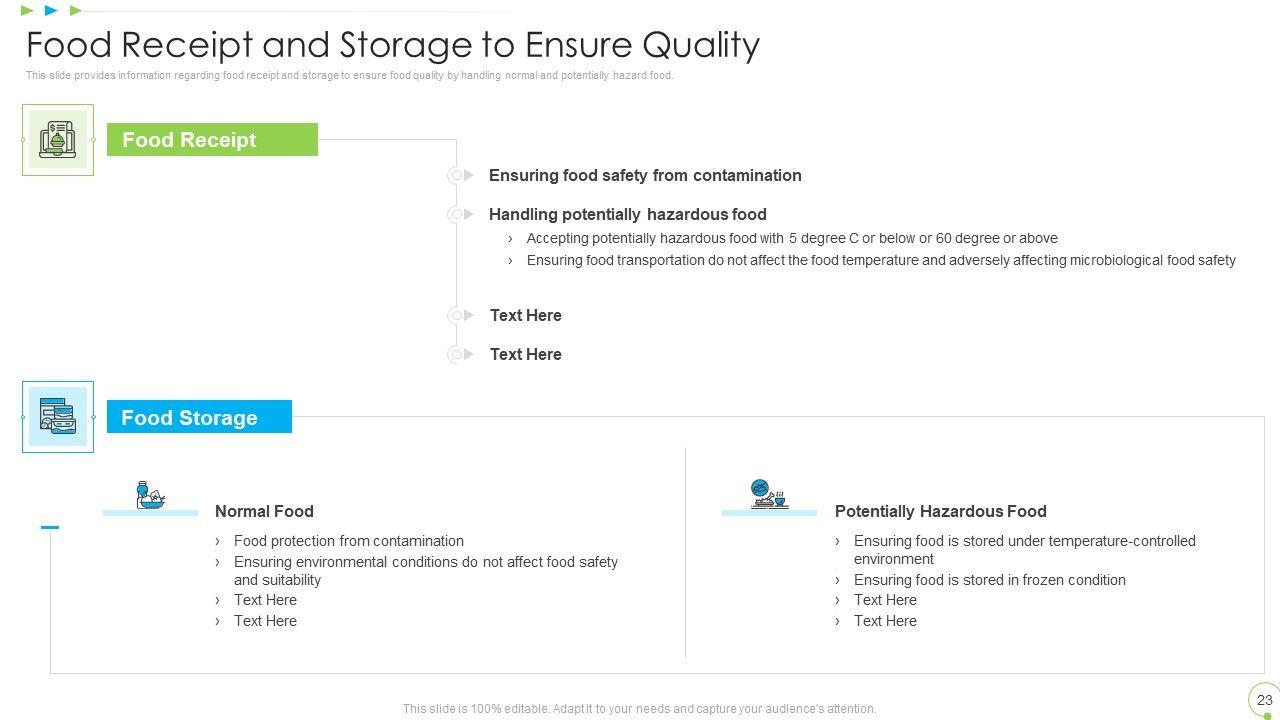Click the slide subtitle description text
This screenshot has height=720, width=1280.
pos(350,75)
